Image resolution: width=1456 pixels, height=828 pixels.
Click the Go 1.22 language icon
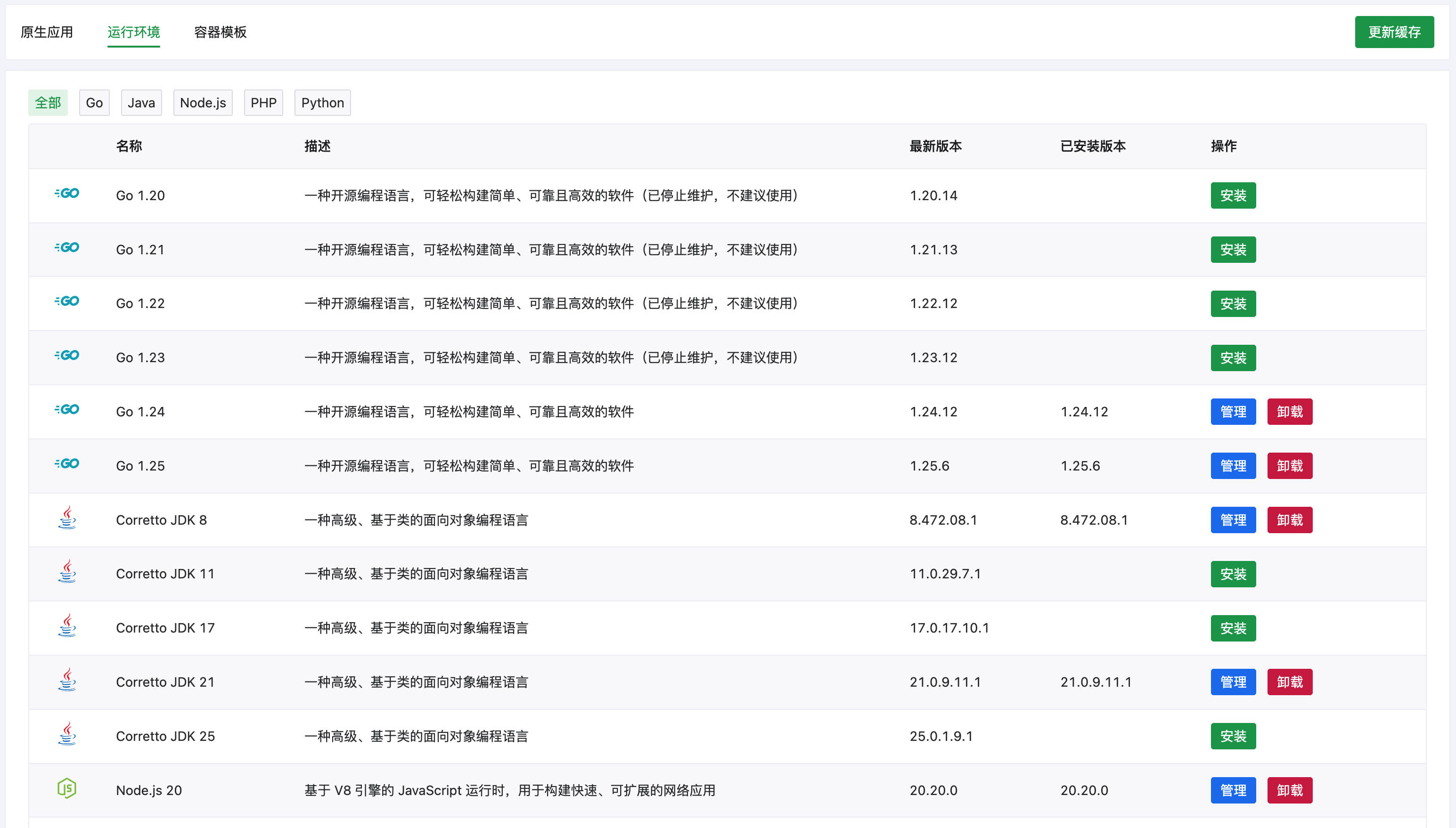pyautogui.click(x=66, y=301)
